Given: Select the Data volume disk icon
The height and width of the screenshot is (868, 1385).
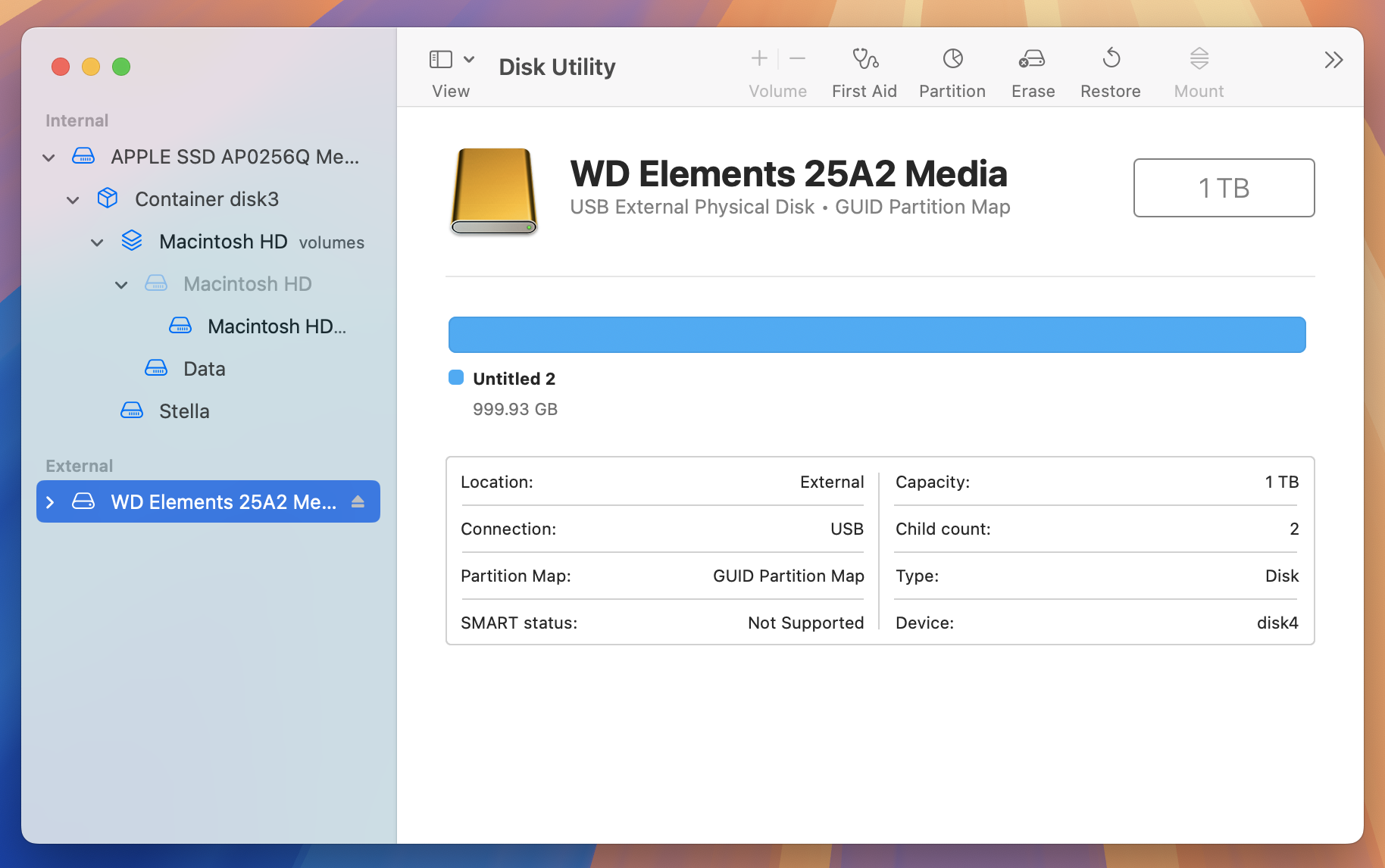Looking at the screenshot, I should coord(156,368).
